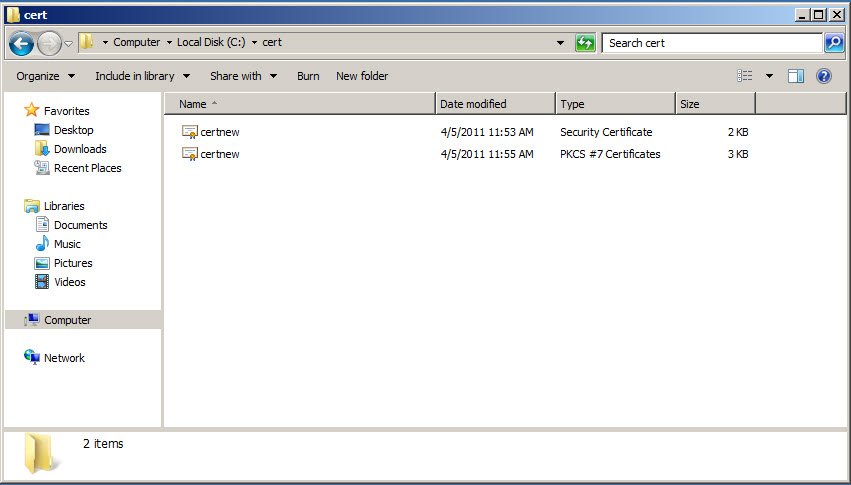The width and height of the screenshot is (851, 485).
Task: Click Security Certificate type text
Action: tap(606, 132)
